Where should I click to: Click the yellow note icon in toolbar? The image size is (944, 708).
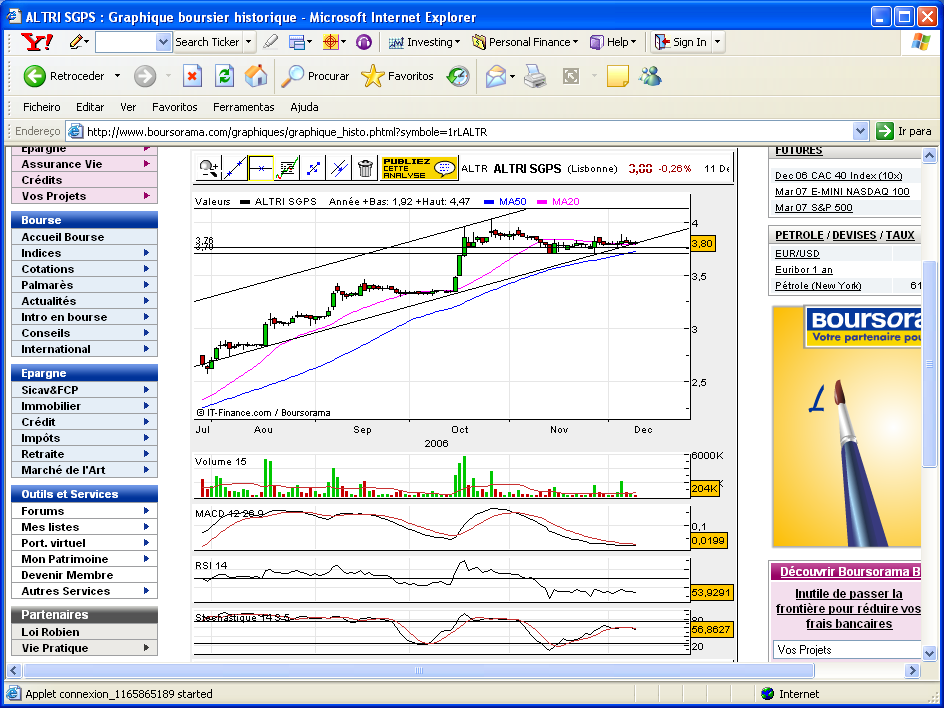(x=617, y=76)
